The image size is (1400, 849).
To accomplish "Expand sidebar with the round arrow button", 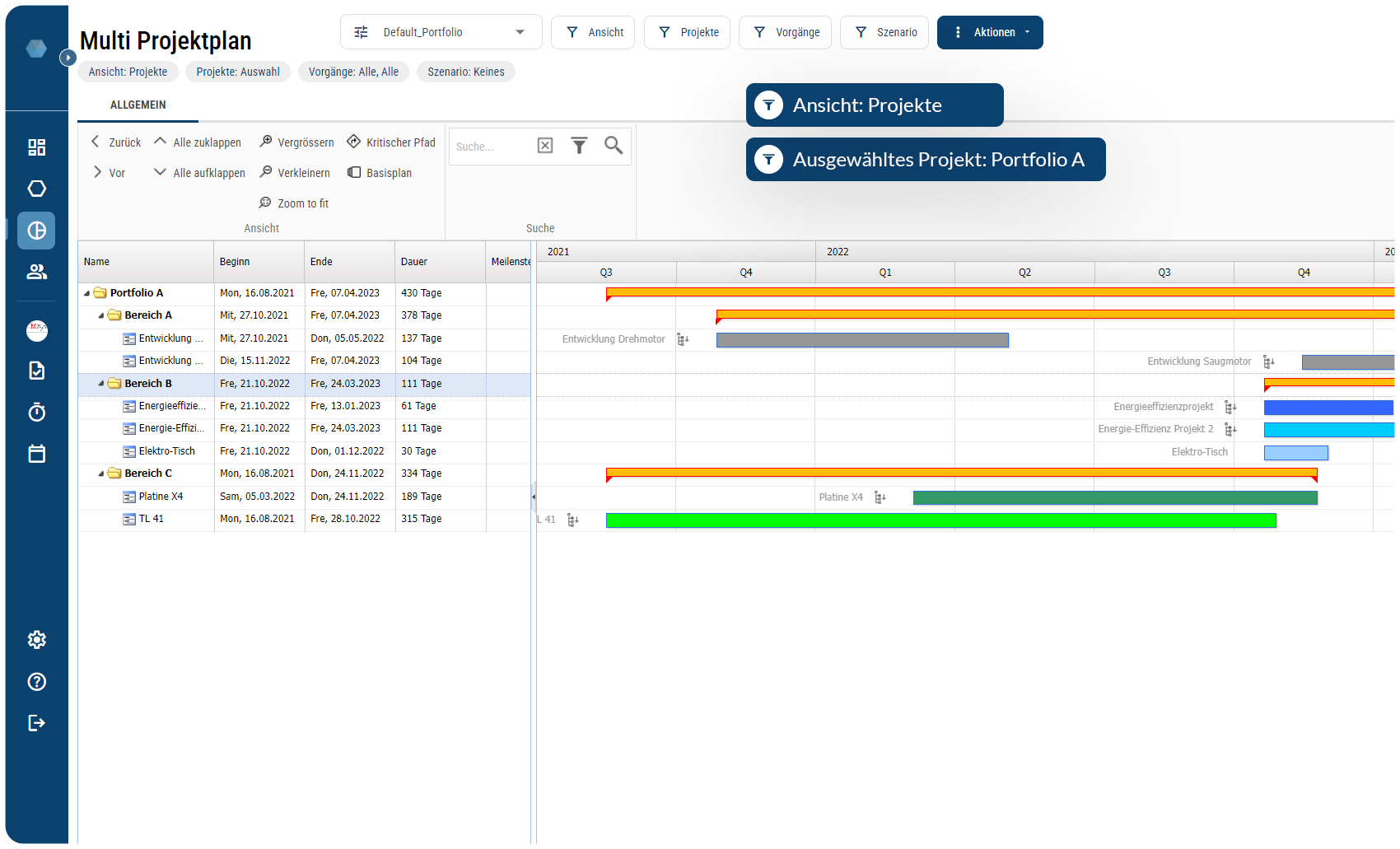I will pyautogui.click(x=68, y=58).
